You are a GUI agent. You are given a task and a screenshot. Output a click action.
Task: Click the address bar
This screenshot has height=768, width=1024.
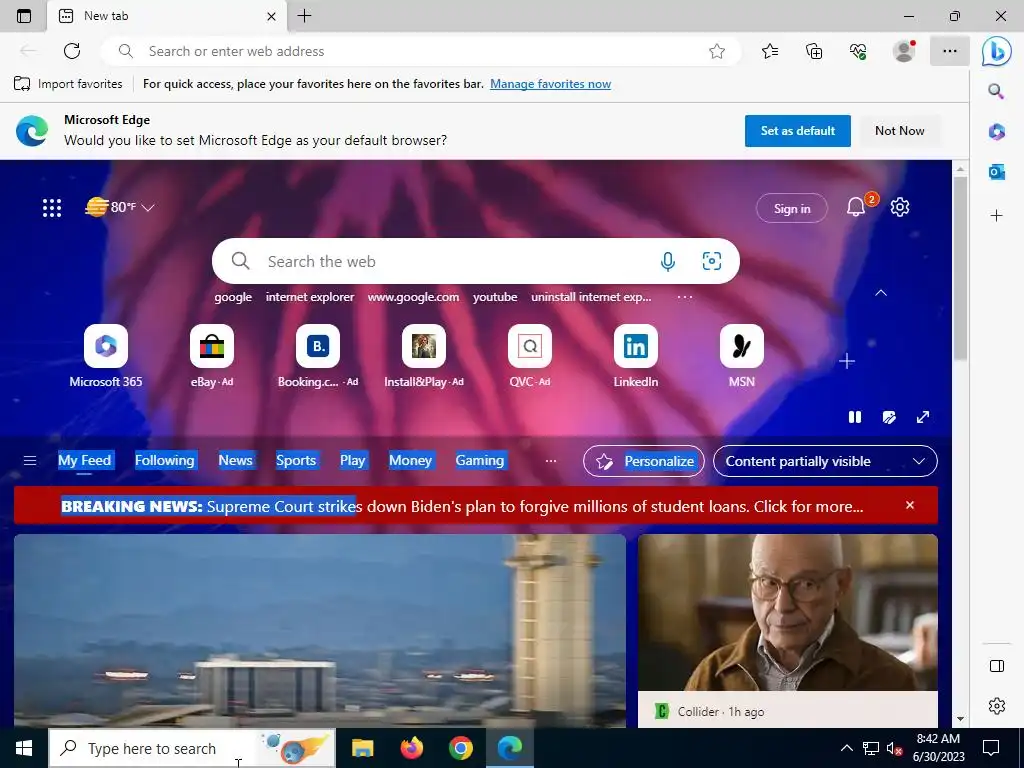pyautogui.click(x=421, y=52)
